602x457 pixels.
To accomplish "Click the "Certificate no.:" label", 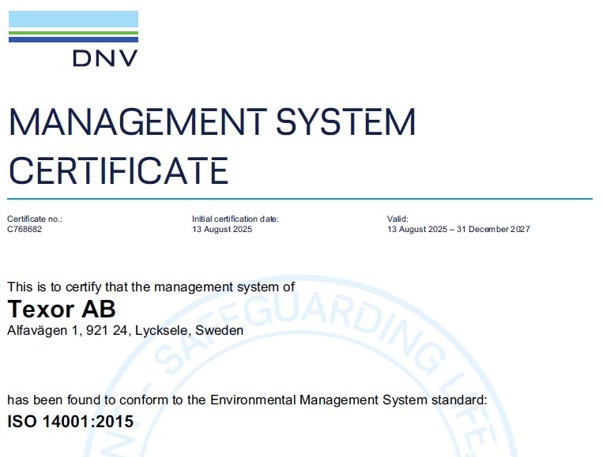I will [34, 218].
